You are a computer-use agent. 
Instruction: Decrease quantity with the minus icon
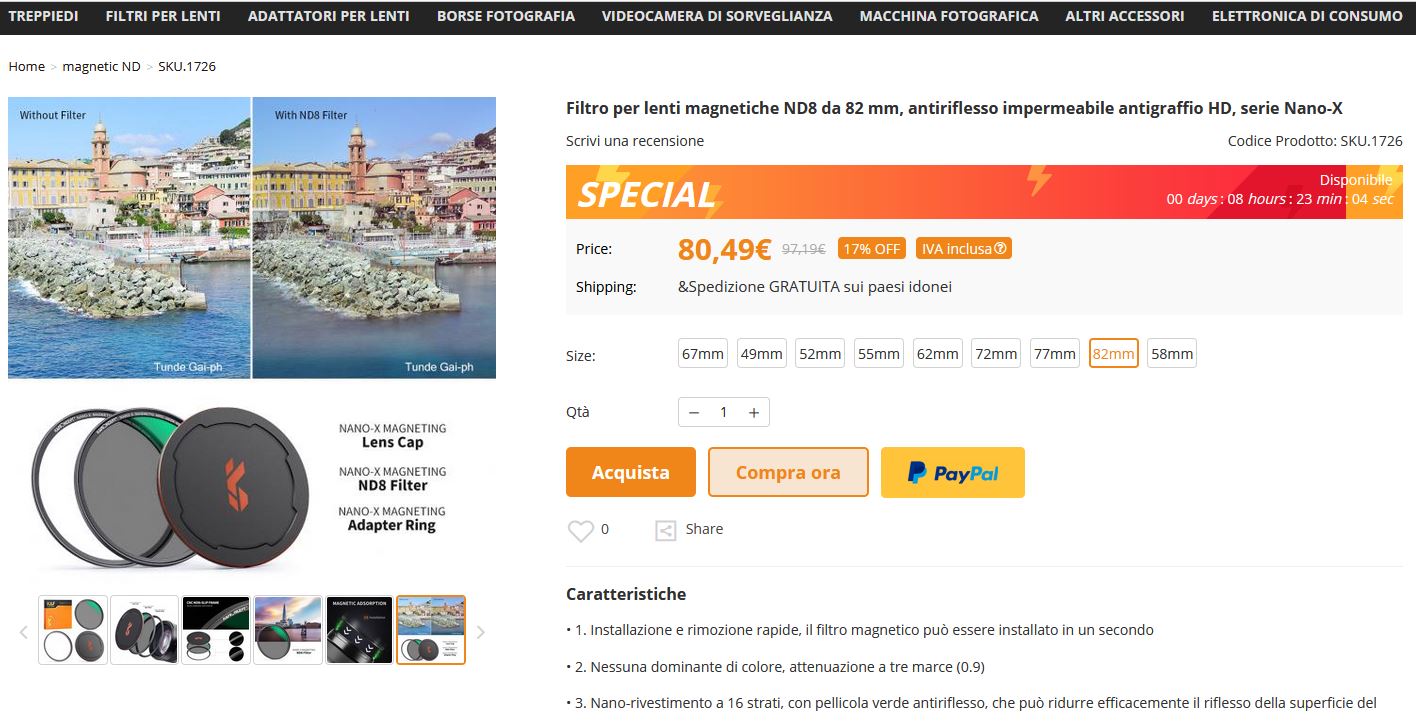694,412
